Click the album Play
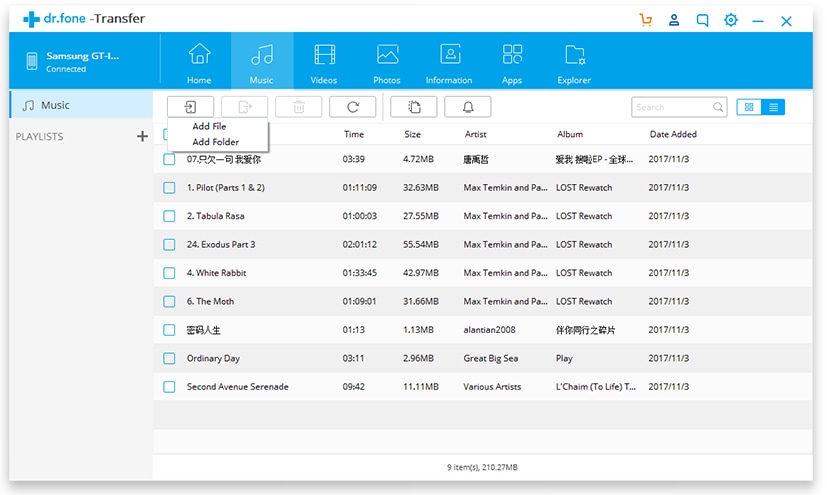 [564, 358]
